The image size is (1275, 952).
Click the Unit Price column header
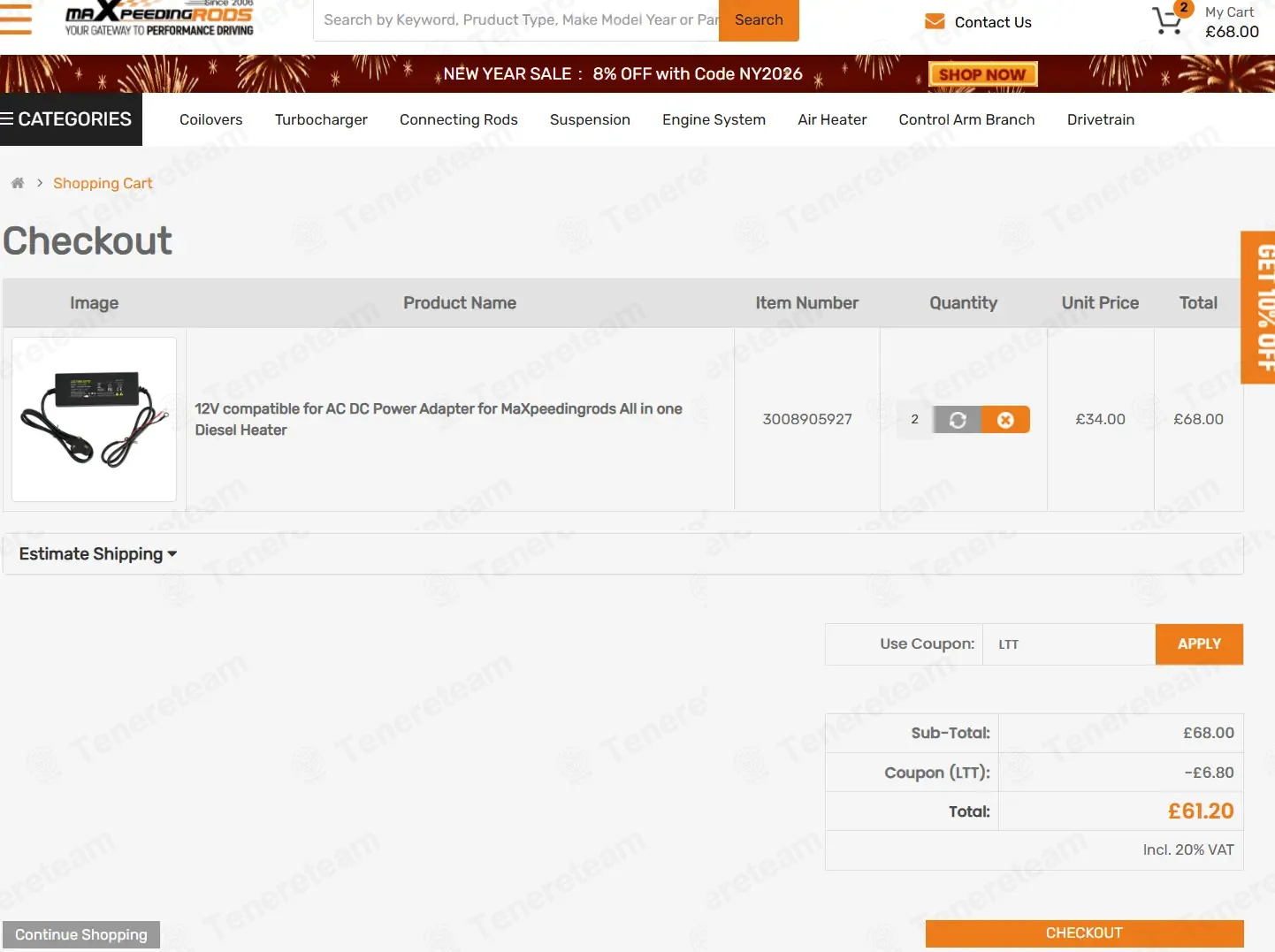1100,303
